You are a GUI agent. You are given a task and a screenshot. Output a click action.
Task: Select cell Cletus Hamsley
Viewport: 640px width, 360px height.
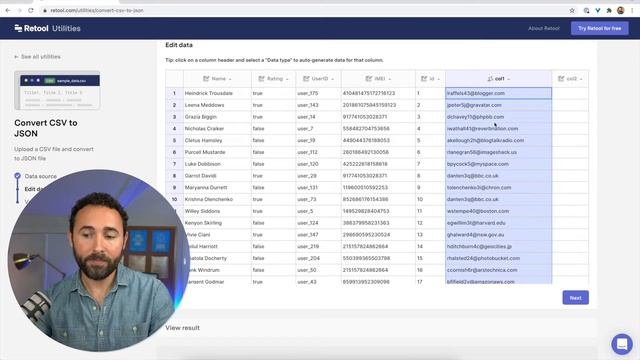coord(217,140)
